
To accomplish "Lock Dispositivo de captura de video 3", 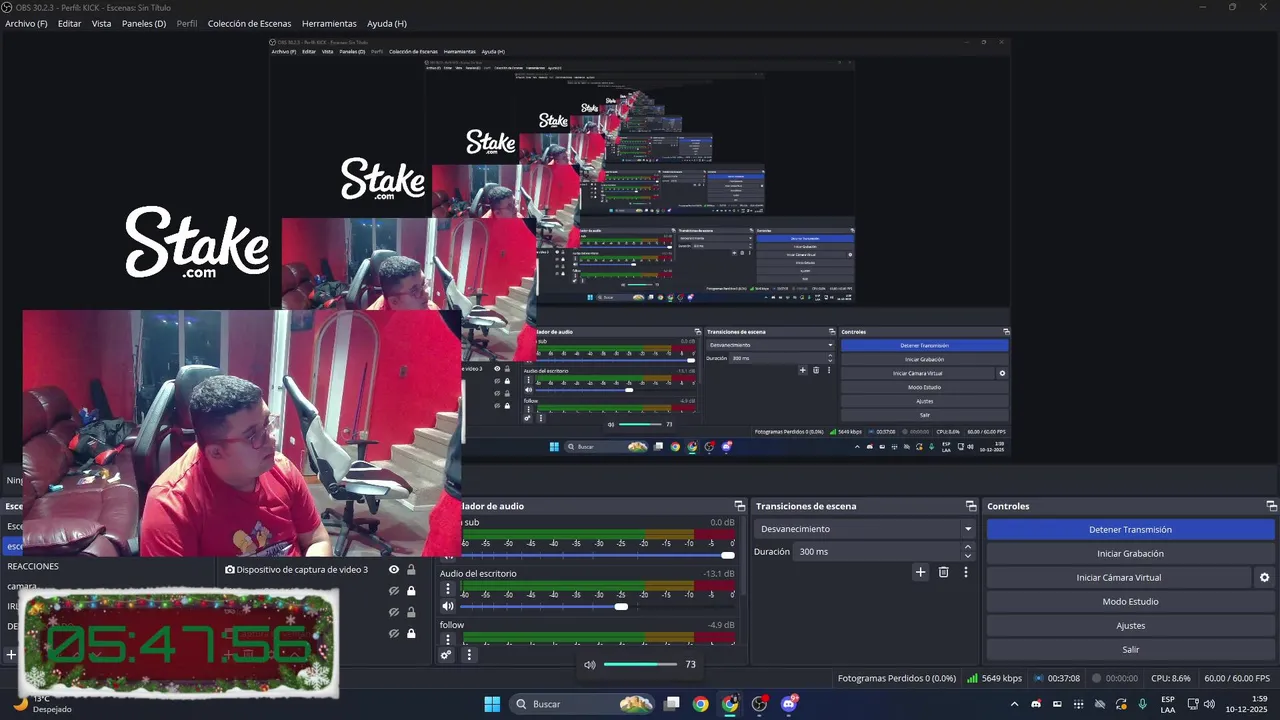I will [x=411, y=570].
